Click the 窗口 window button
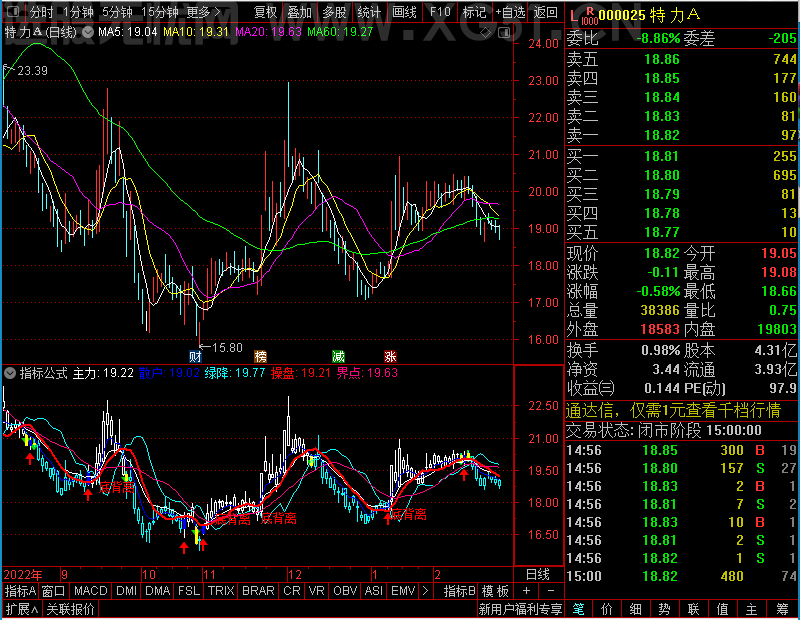The image size is (800, 620). pyautogui.click(x=54, y=591)
